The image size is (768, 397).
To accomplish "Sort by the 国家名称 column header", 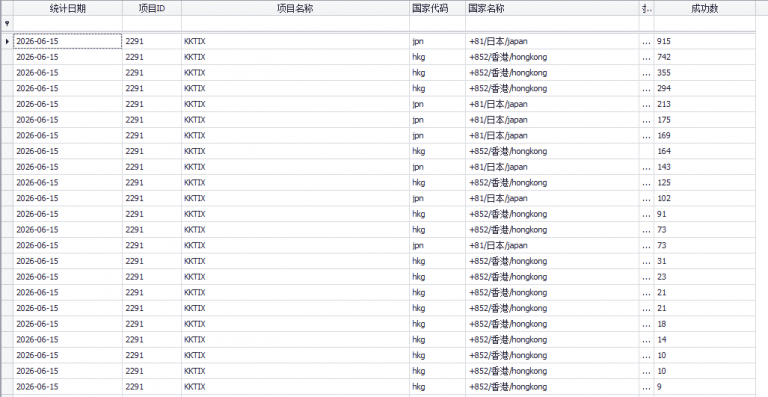I will 552,8.
